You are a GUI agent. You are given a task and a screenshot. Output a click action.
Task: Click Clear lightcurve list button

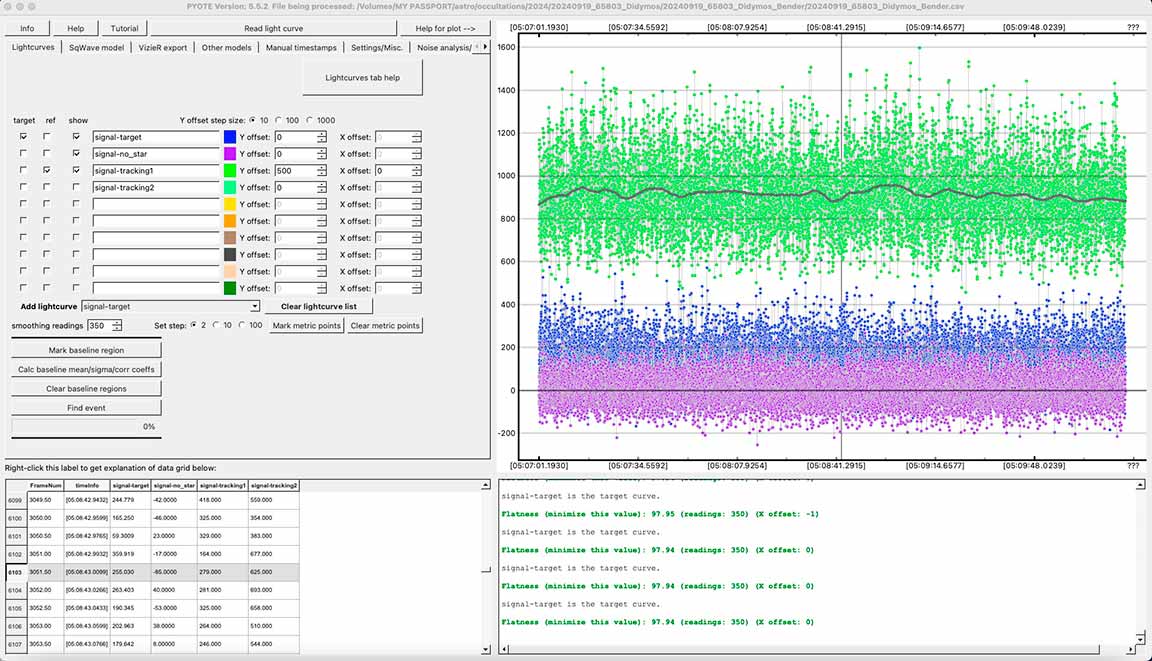[319, 306]
